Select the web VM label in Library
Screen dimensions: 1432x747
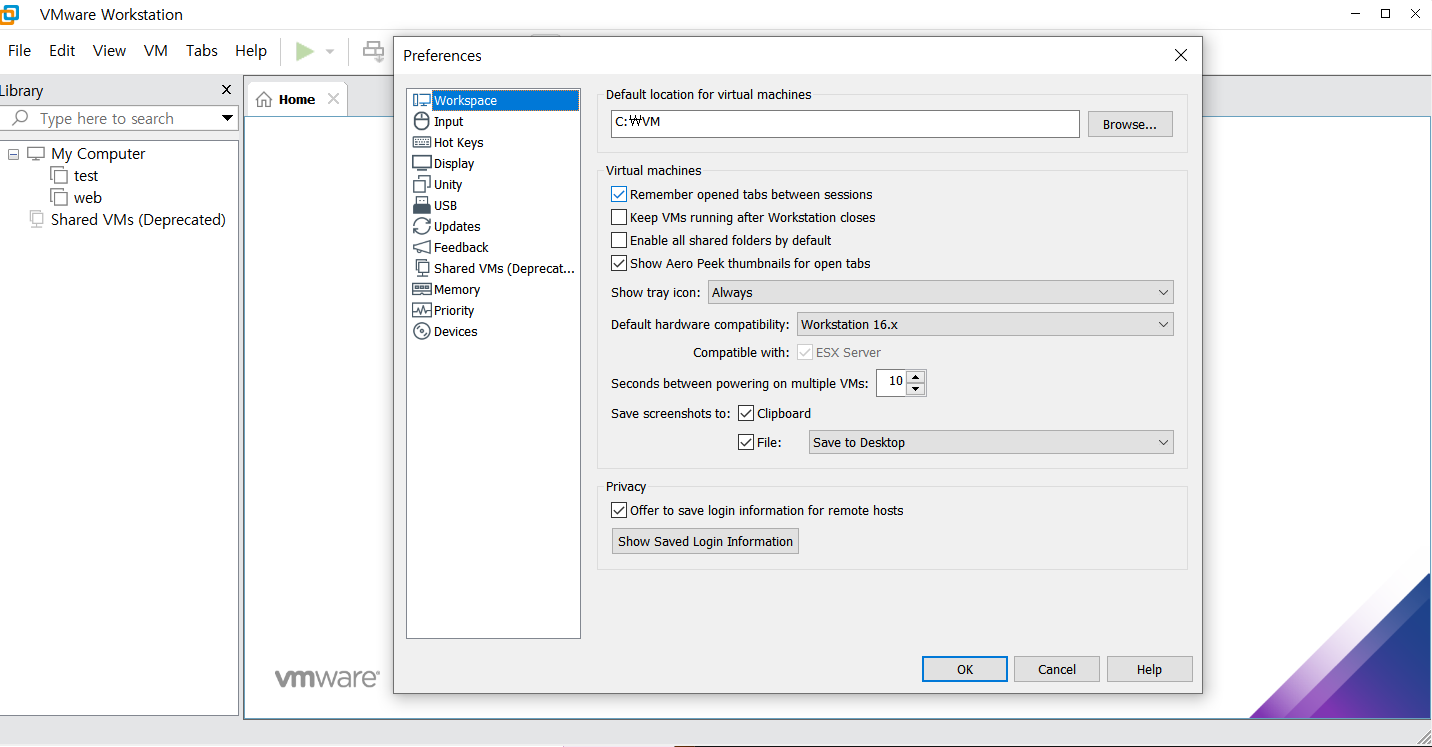88,197
